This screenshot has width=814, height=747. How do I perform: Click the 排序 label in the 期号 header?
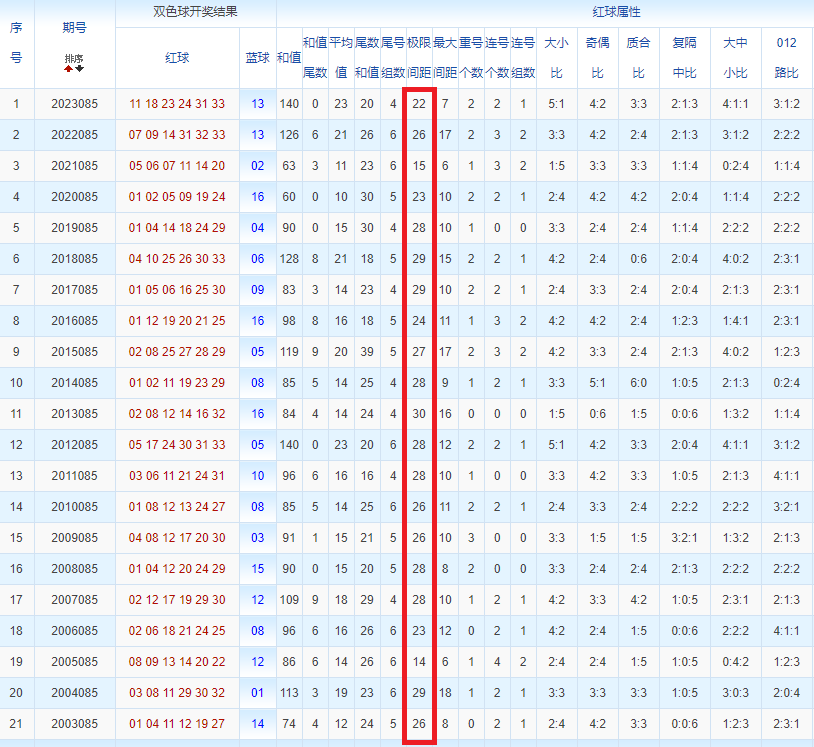tap(74, 58)
